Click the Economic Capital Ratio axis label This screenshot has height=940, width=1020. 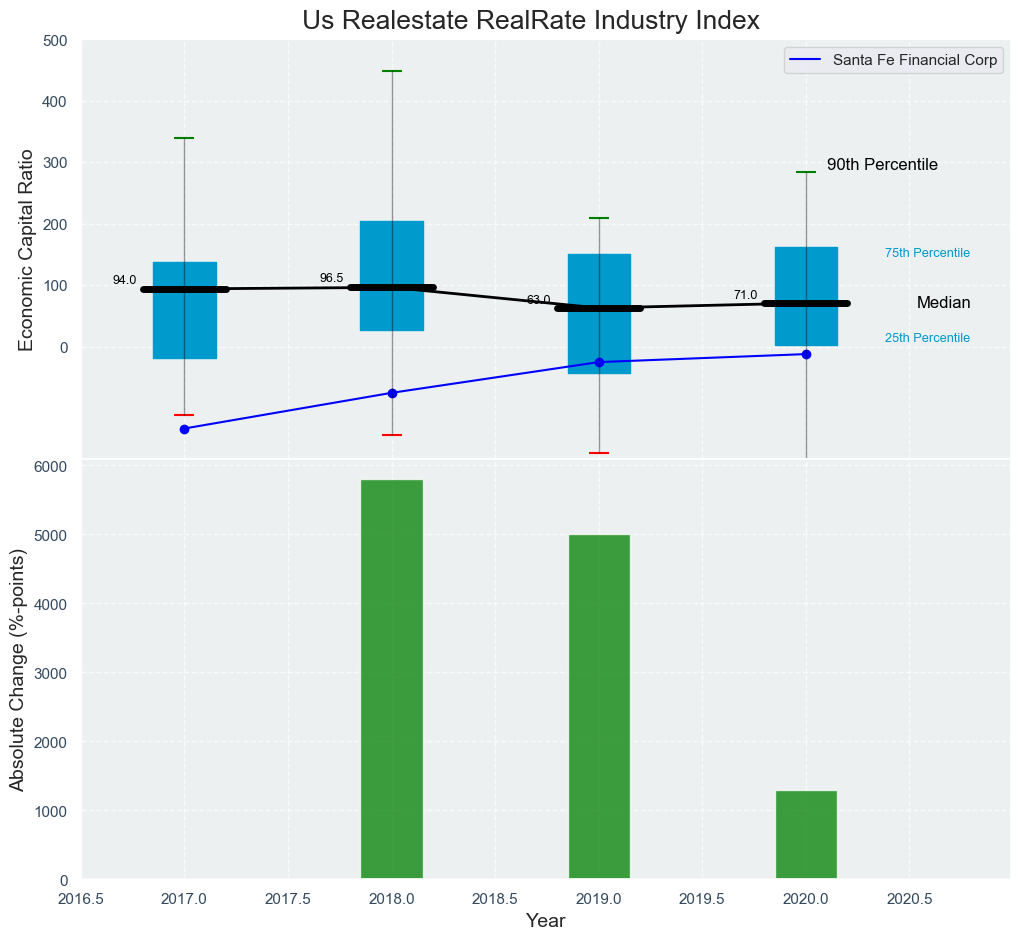pos(27,250)
